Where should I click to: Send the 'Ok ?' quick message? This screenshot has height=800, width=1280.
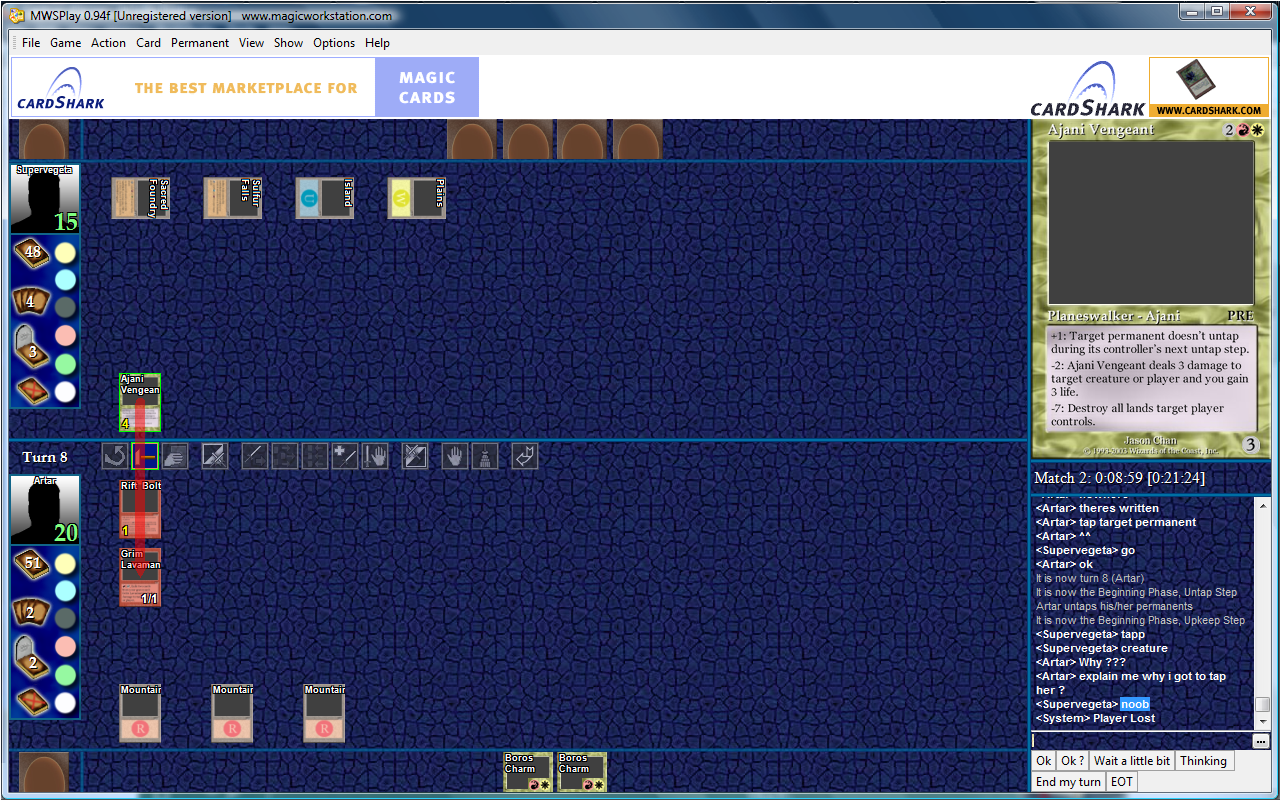(1073, 761)
